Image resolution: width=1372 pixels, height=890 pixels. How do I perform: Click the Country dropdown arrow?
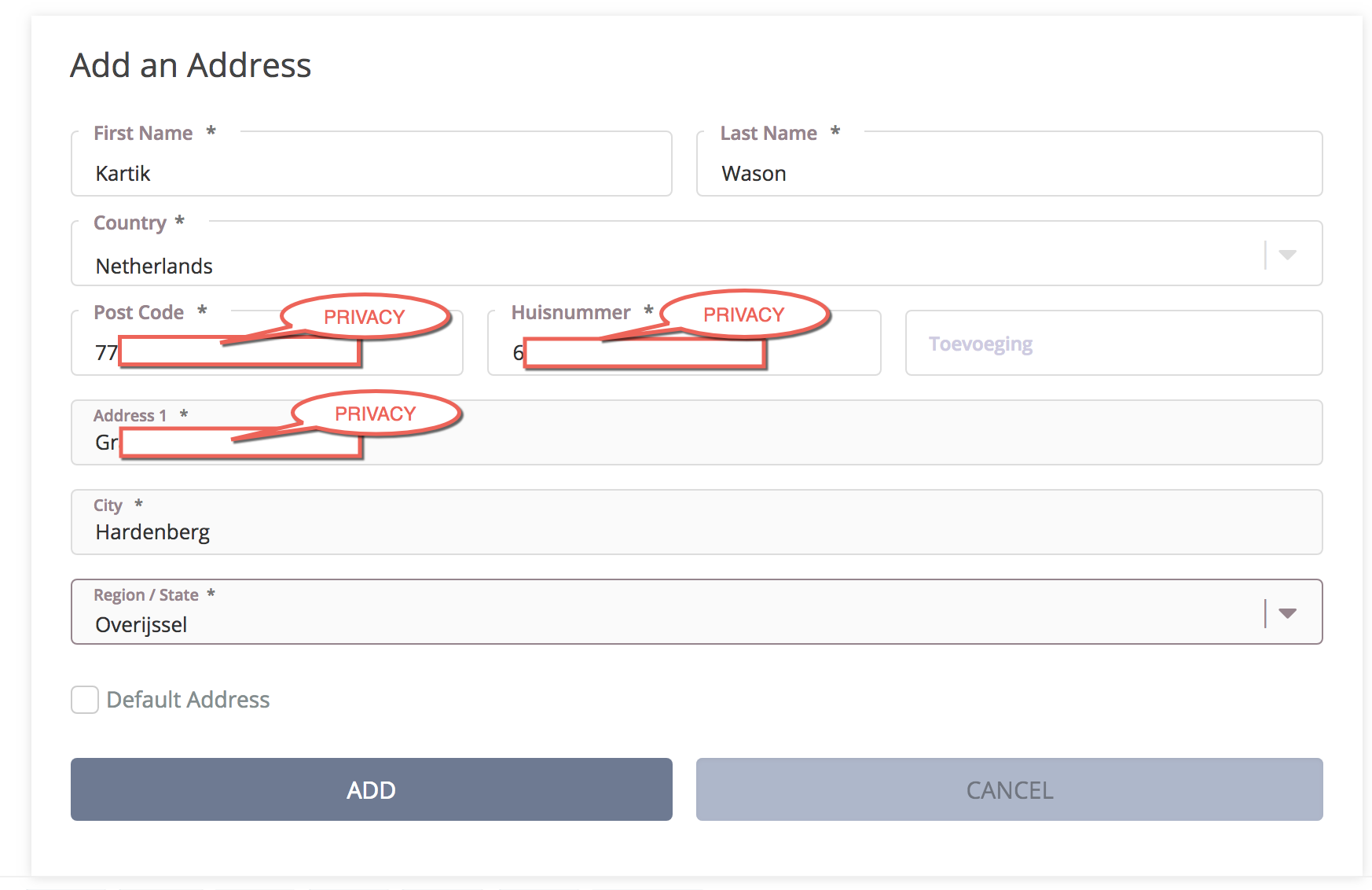click(1287, 255)
